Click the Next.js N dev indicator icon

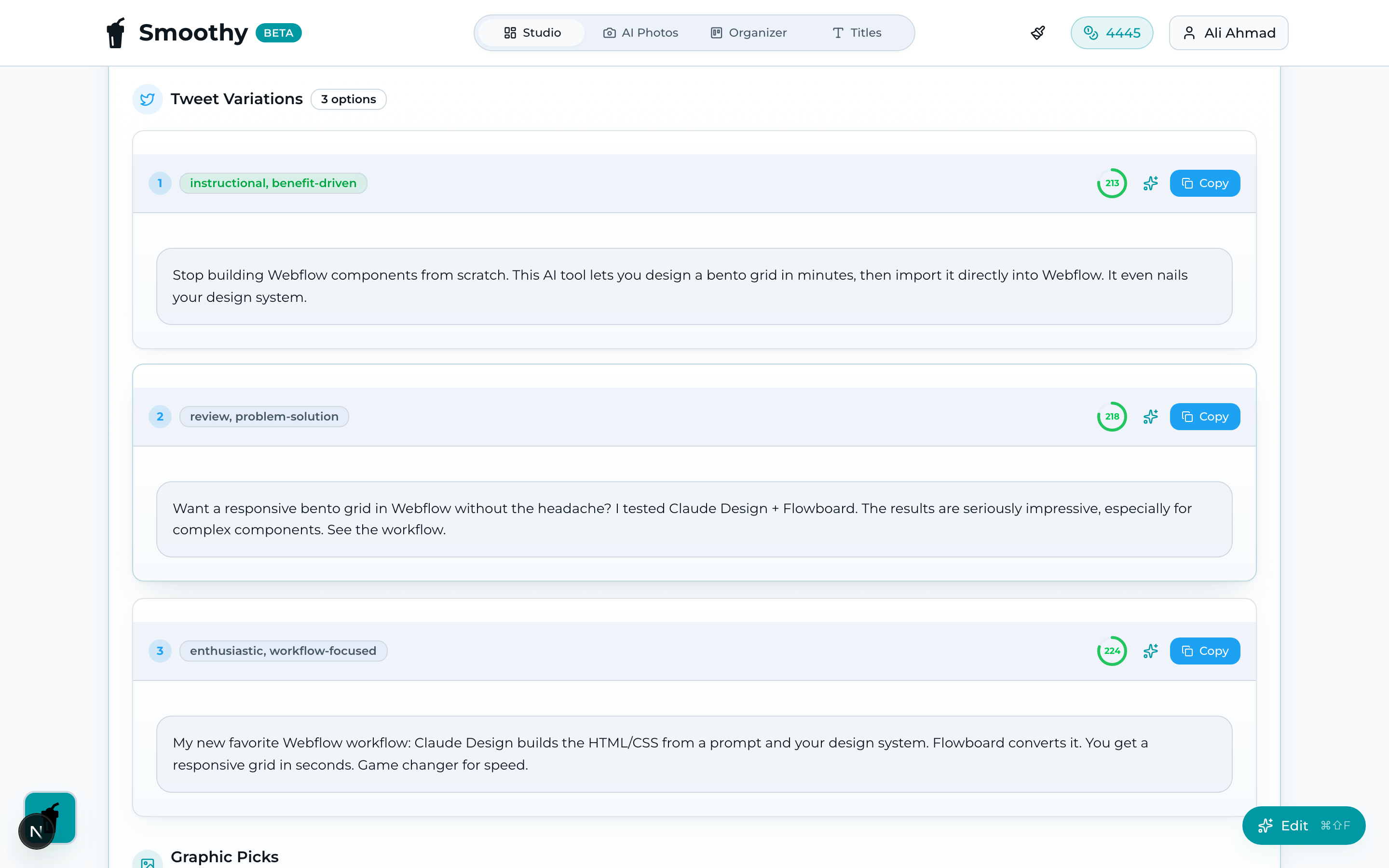tap(36, 831)
